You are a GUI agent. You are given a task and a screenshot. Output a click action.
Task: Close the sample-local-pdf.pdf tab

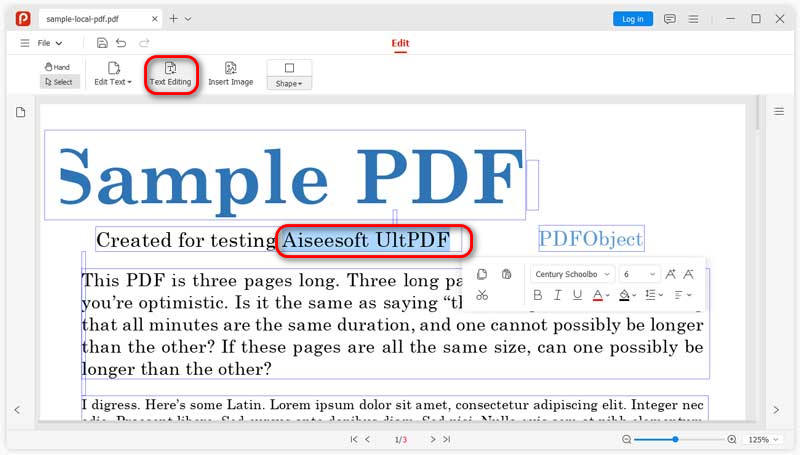(155, 19)
